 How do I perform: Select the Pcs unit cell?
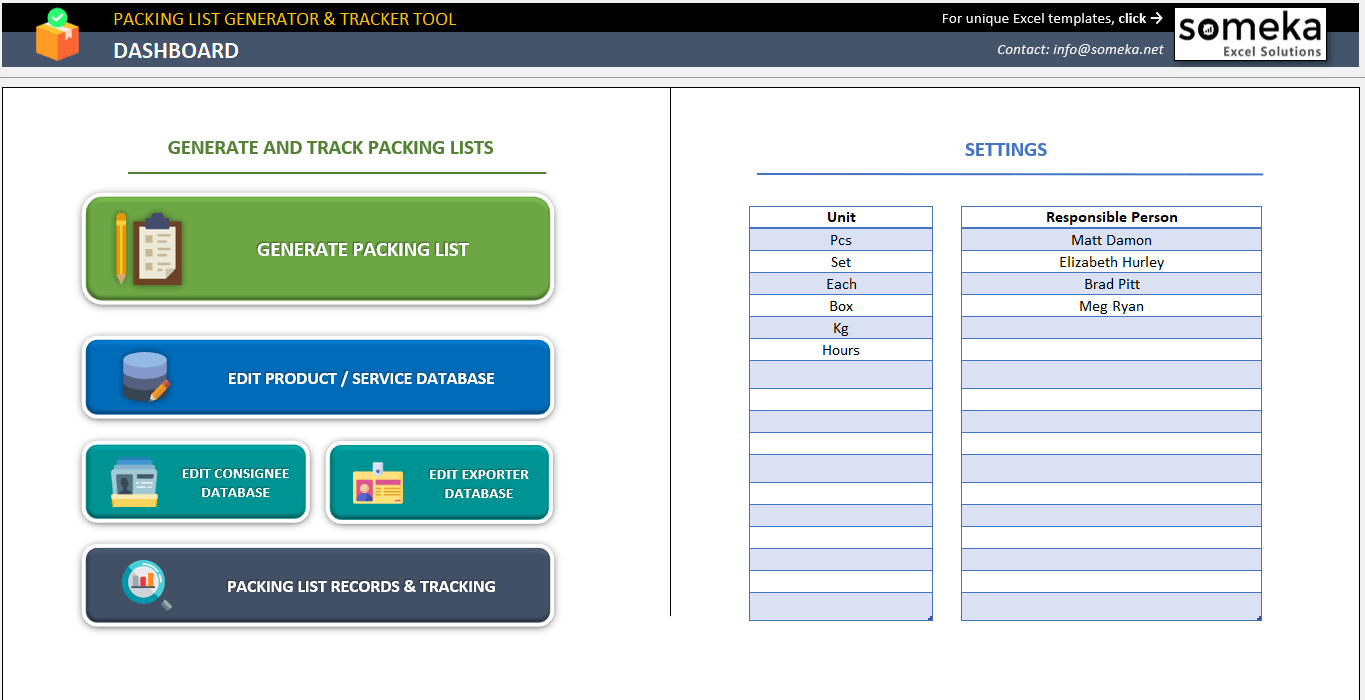click(840, 239)
